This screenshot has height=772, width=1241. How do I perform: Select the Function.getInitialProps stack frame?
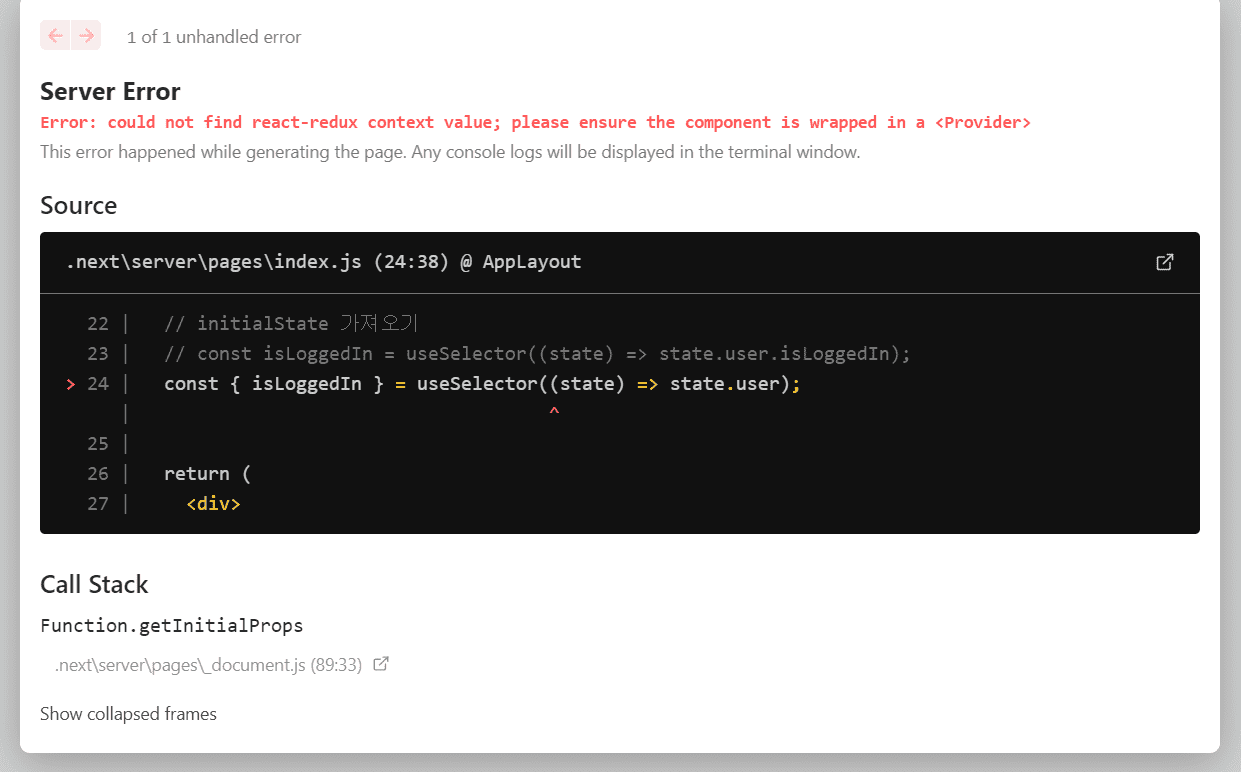[171, 626]
